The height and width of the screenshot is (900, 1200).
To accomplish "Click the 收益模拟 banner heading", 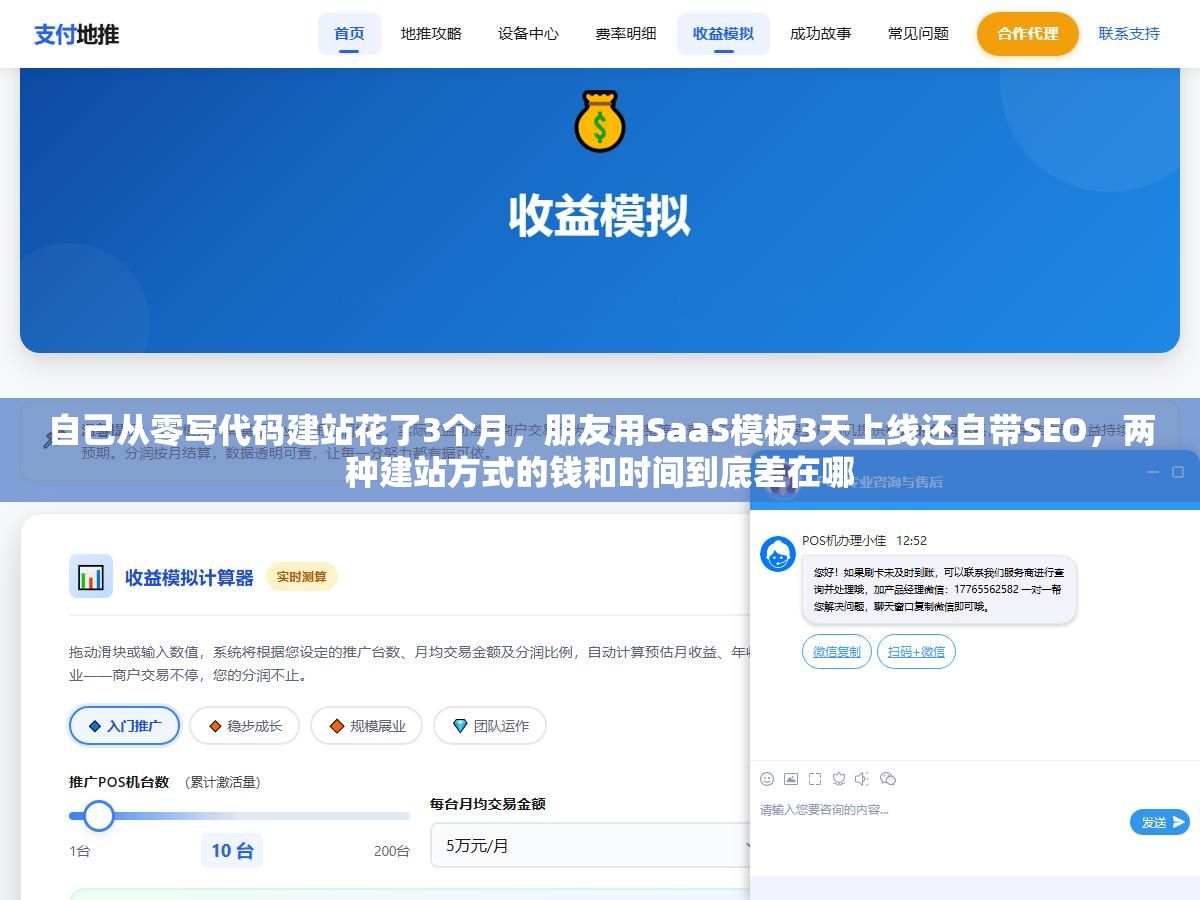I will coord(599,216).
